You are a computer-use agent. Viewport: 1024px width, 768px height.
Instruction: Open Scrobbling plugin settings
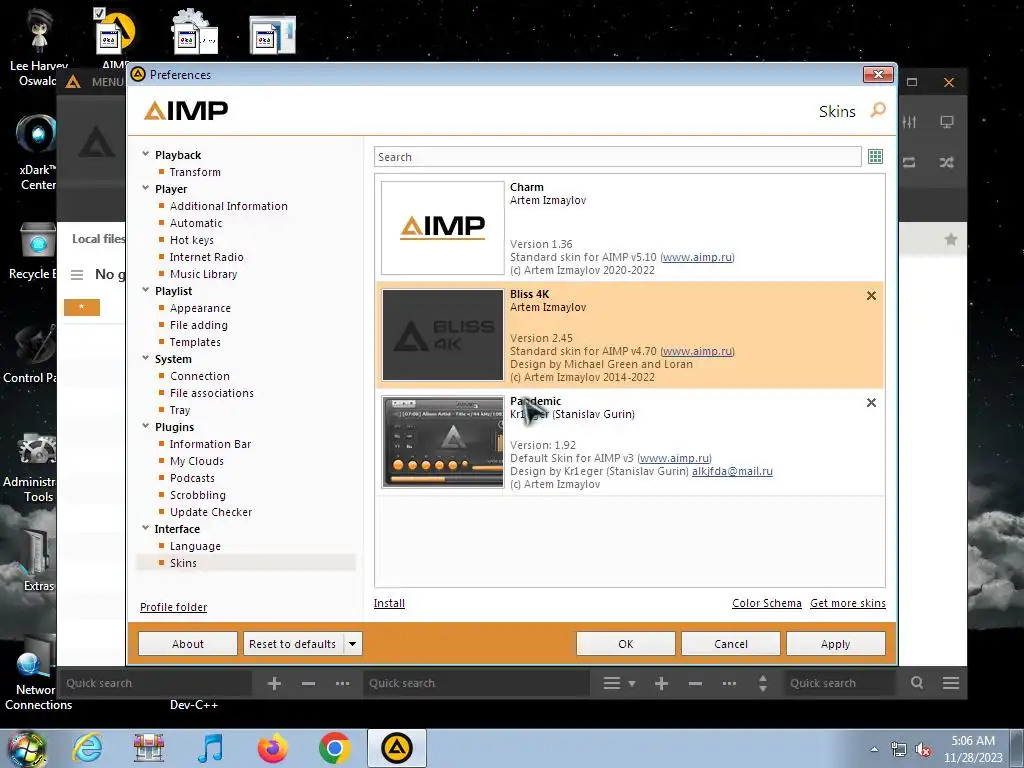click(198, 494)
